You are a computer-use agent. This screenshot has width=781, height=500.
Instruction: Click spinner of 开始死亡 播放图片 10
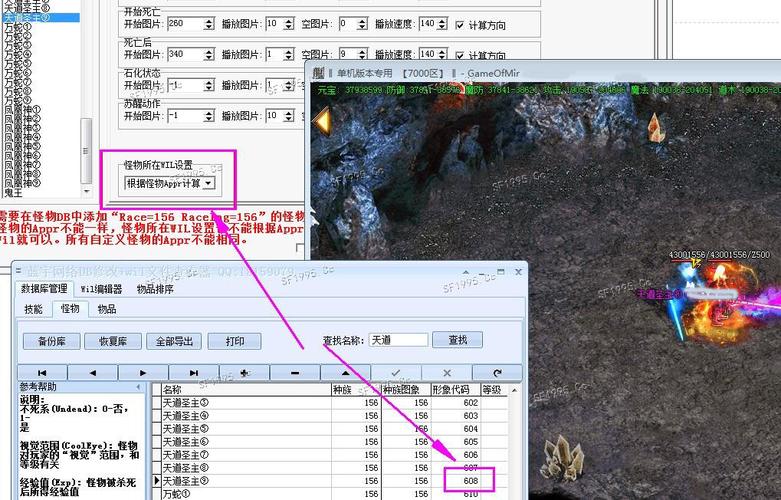(x=288, y=24)
